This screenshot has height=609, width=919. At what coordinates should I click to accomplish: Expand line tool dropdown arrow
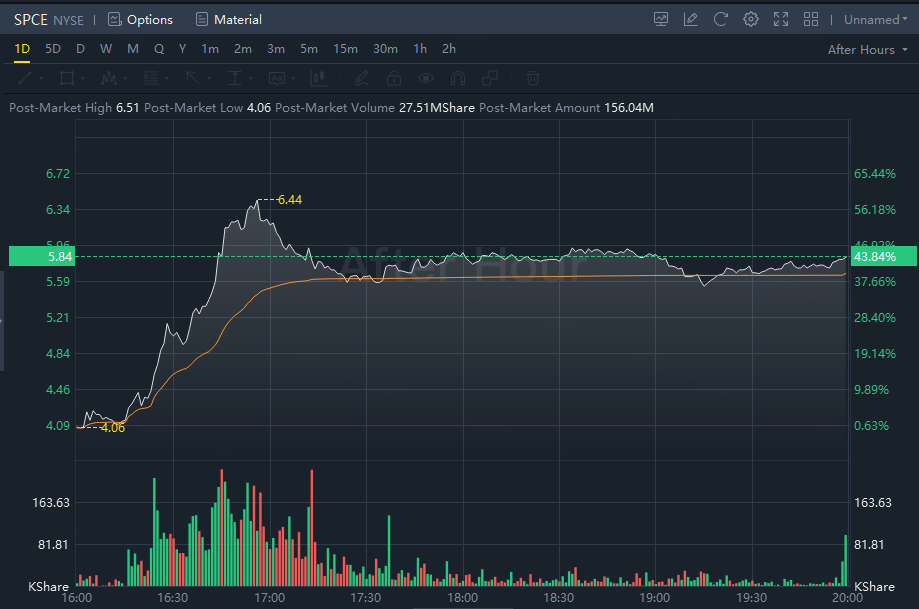[x=40, y=79]
